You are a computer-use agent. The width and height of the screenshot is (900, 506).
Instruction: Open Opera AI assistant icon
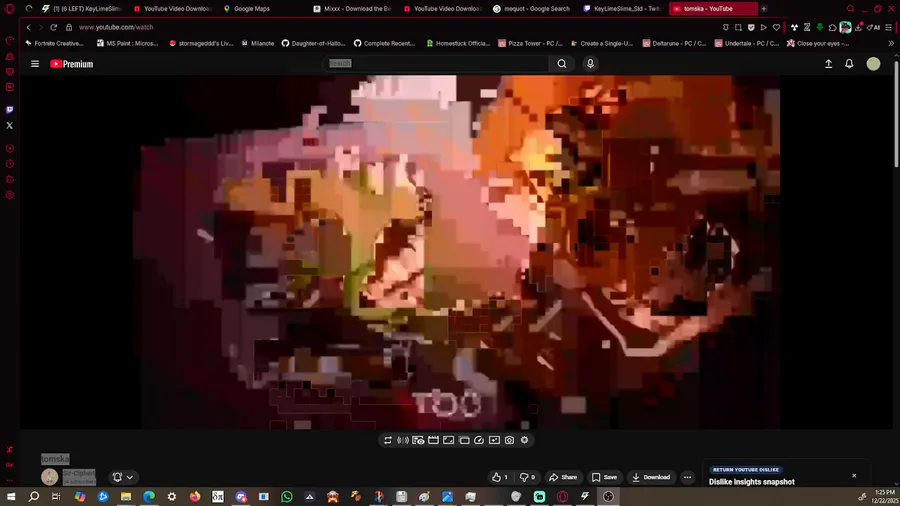874,27
